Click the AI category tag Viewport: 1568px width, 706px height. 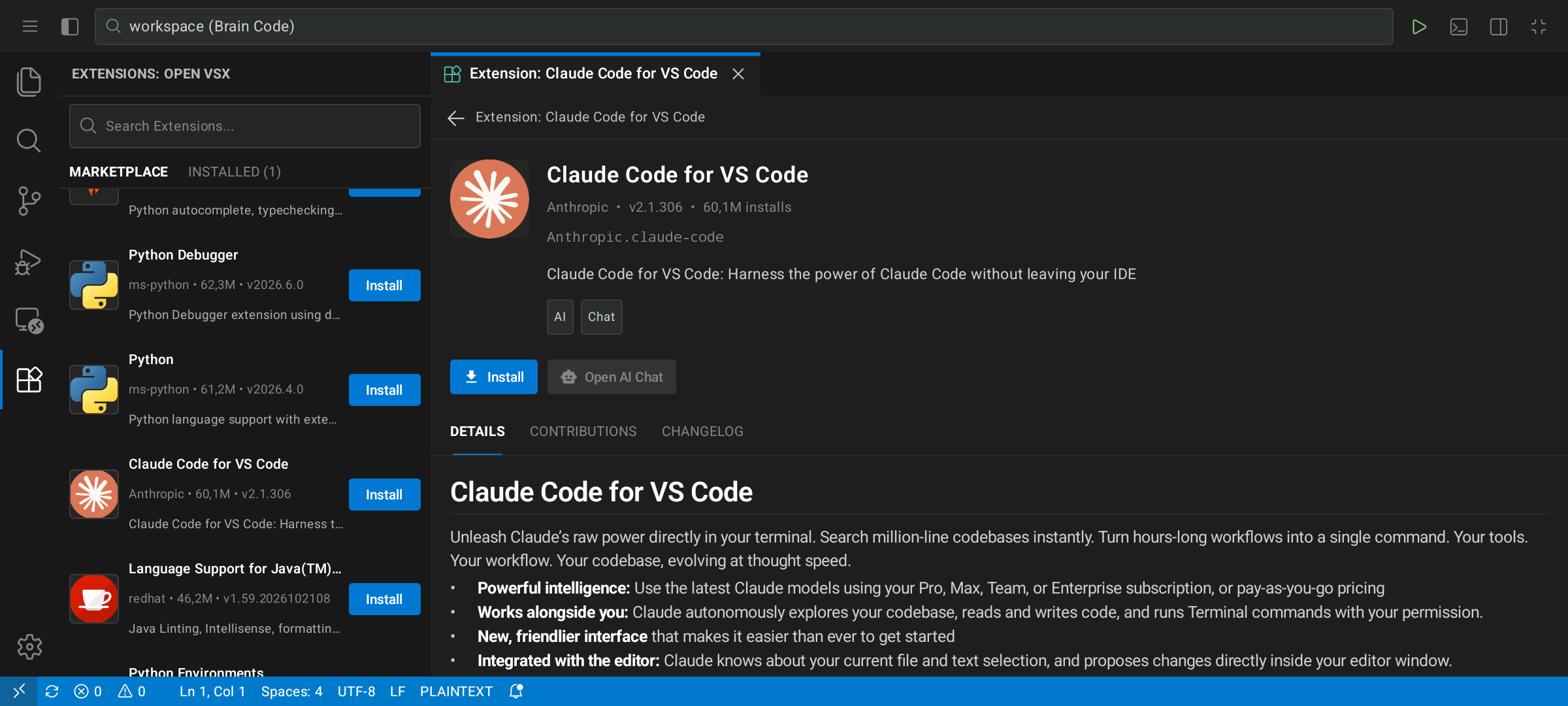(560, 317)
